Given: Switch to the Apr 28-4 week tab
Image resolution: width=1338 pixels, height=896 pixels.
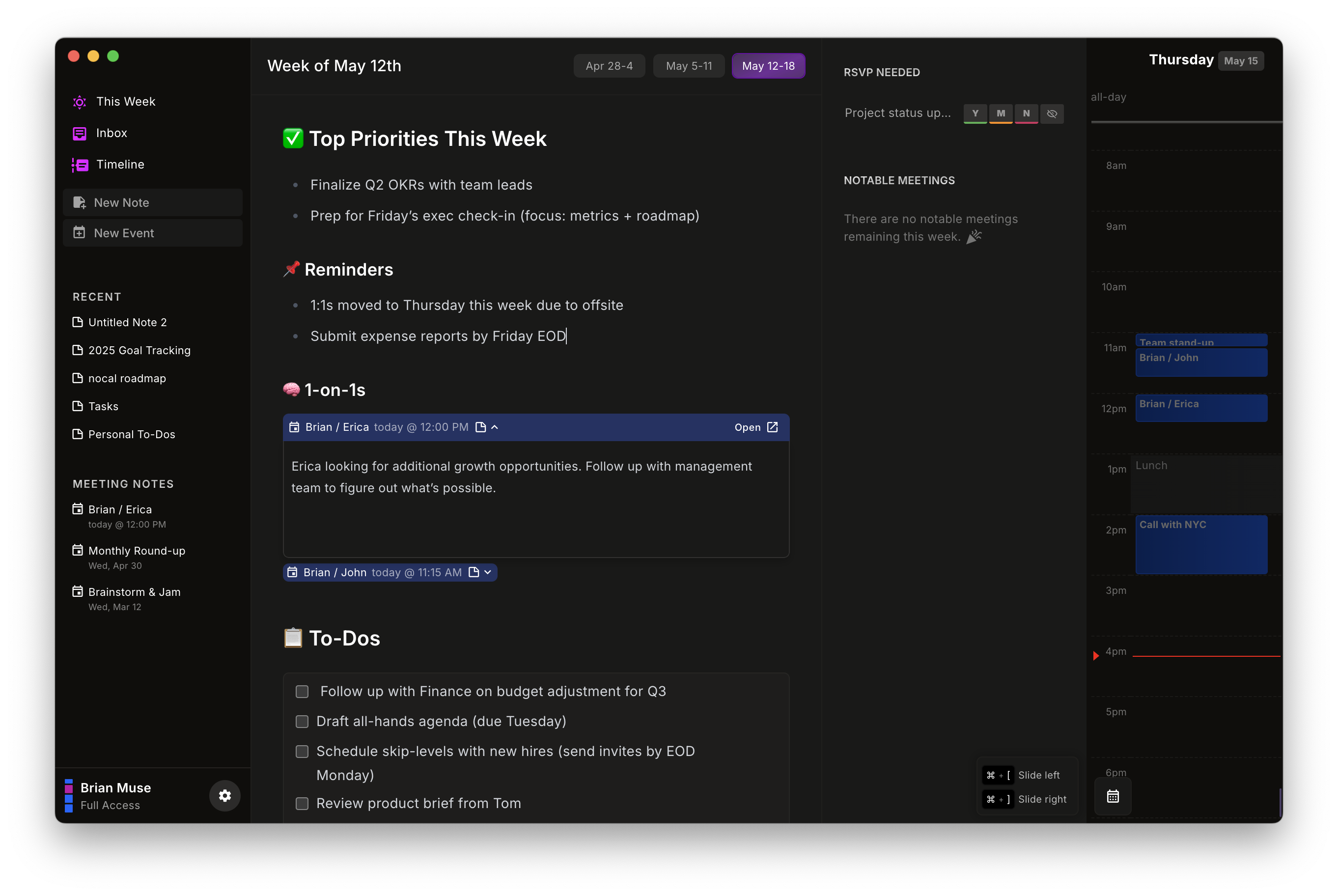Looking at the screenshot, I should 609,66.
